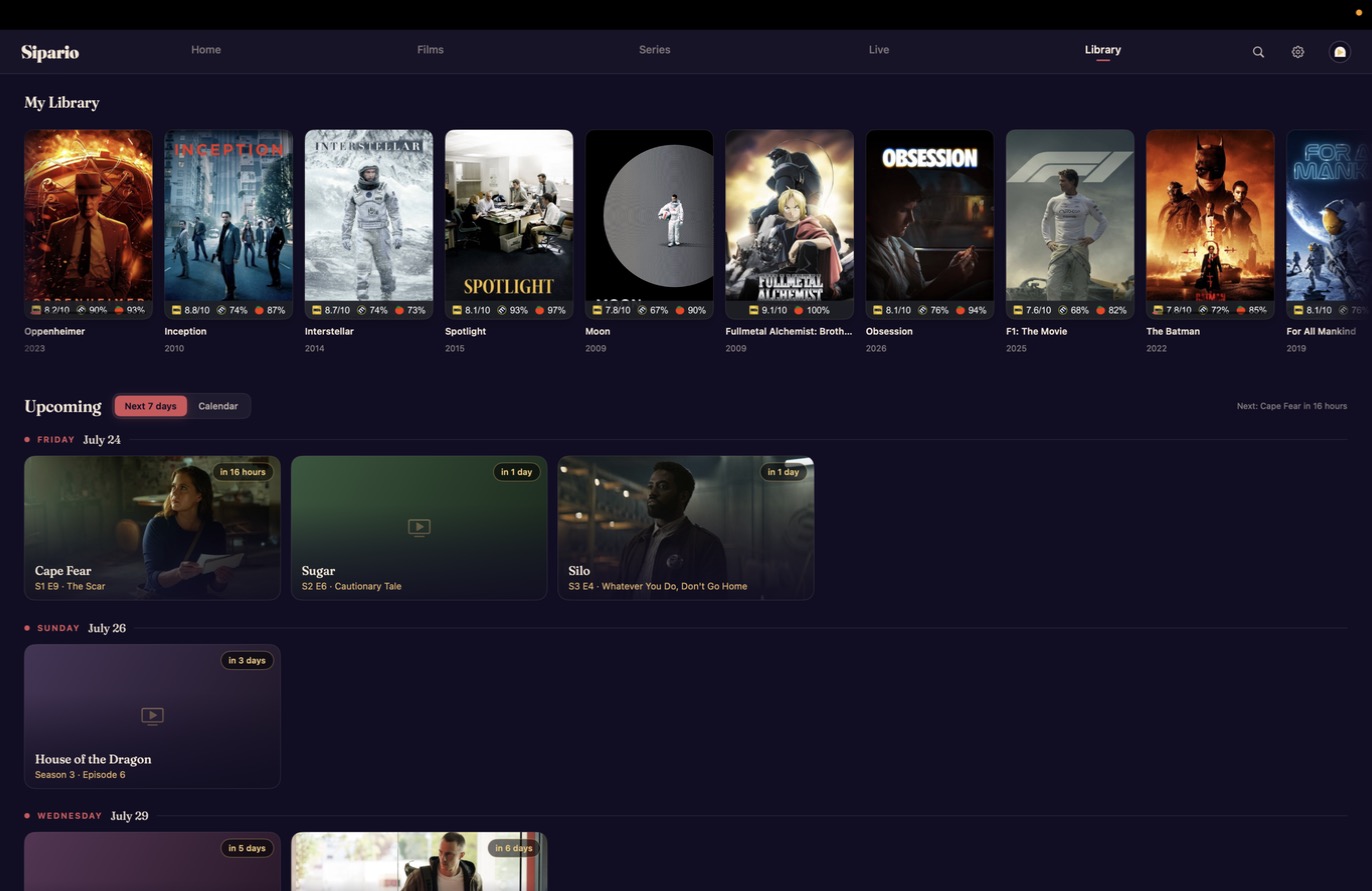Go to the Home tab
Screen dimensions: 1372x891
point(206,50)
